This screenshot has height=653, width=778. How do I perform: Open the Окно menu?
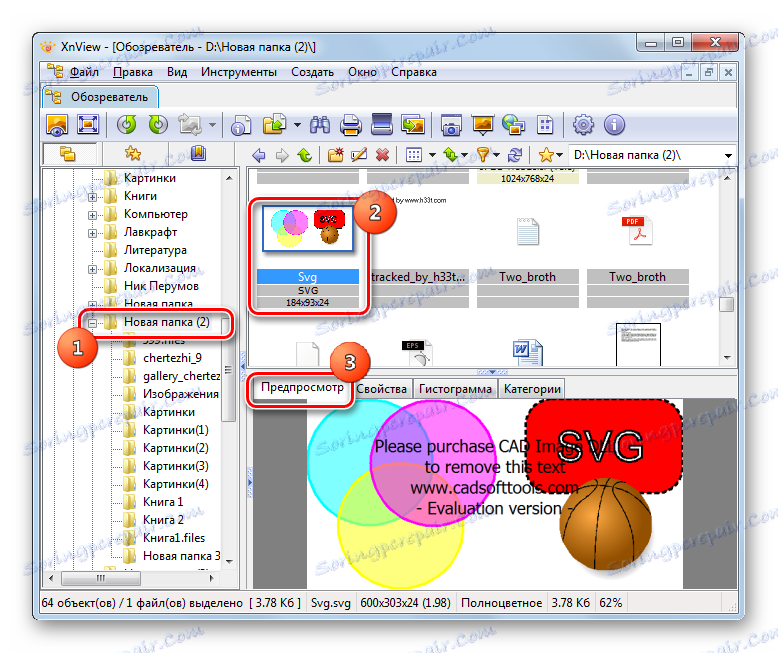[x=362, y=72]
